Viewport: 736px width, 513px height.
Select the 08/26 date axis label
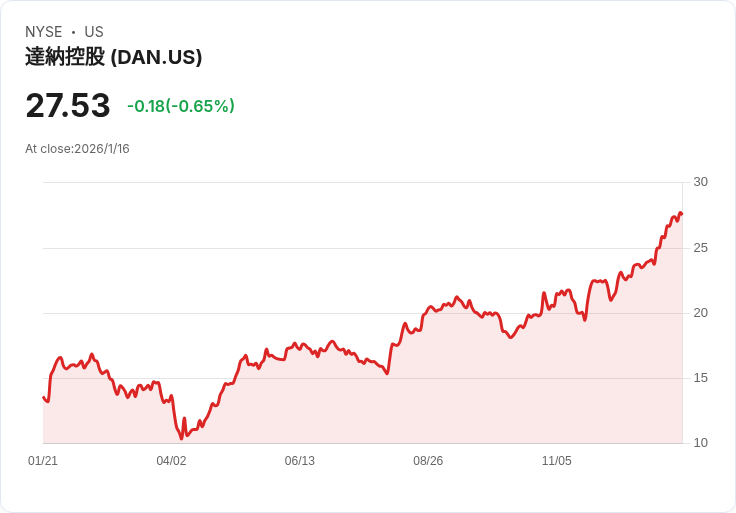pos(428,461)
